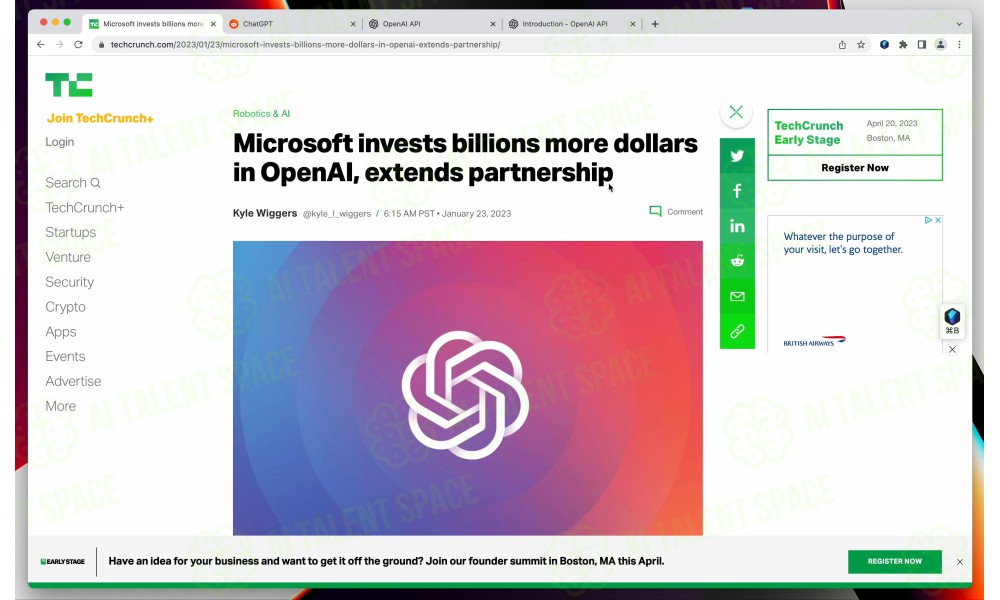Open the Extensions puzzle icon
Viewport: 1000px width, 600px height.
tap(903, 45)
